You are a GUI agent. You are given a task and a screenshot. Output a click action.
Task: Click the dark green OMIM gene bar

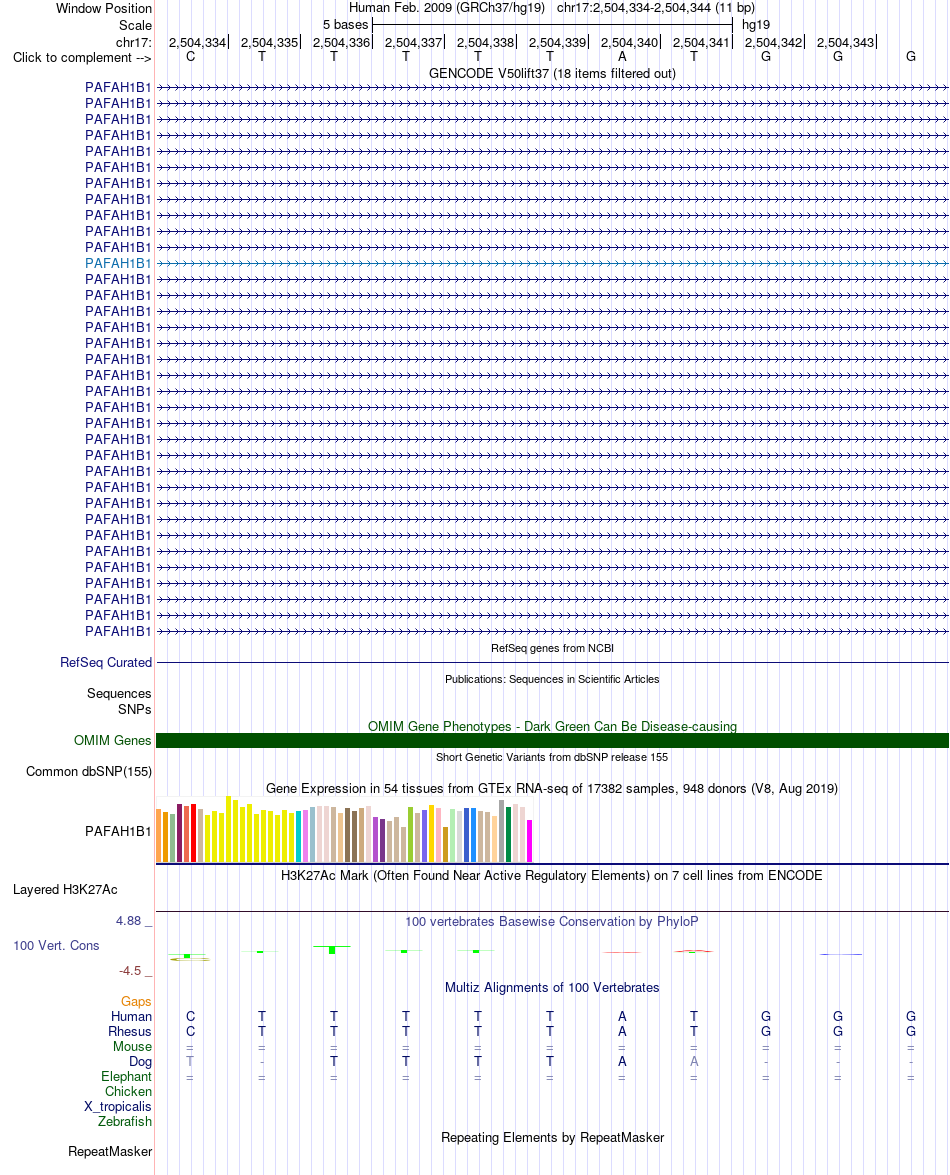[x=552, y=740]
